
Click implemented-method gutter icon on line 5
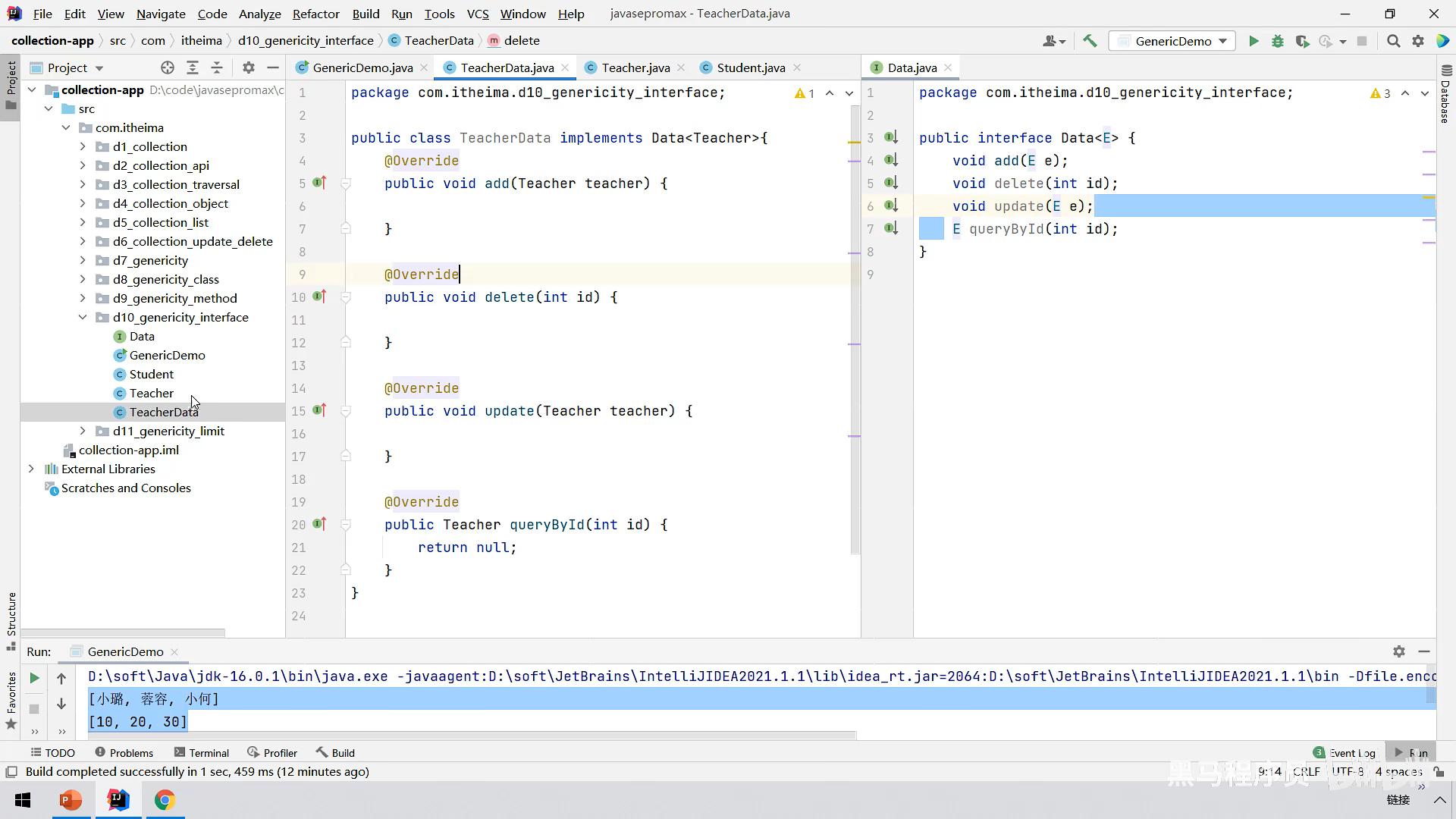pos(319,183)
